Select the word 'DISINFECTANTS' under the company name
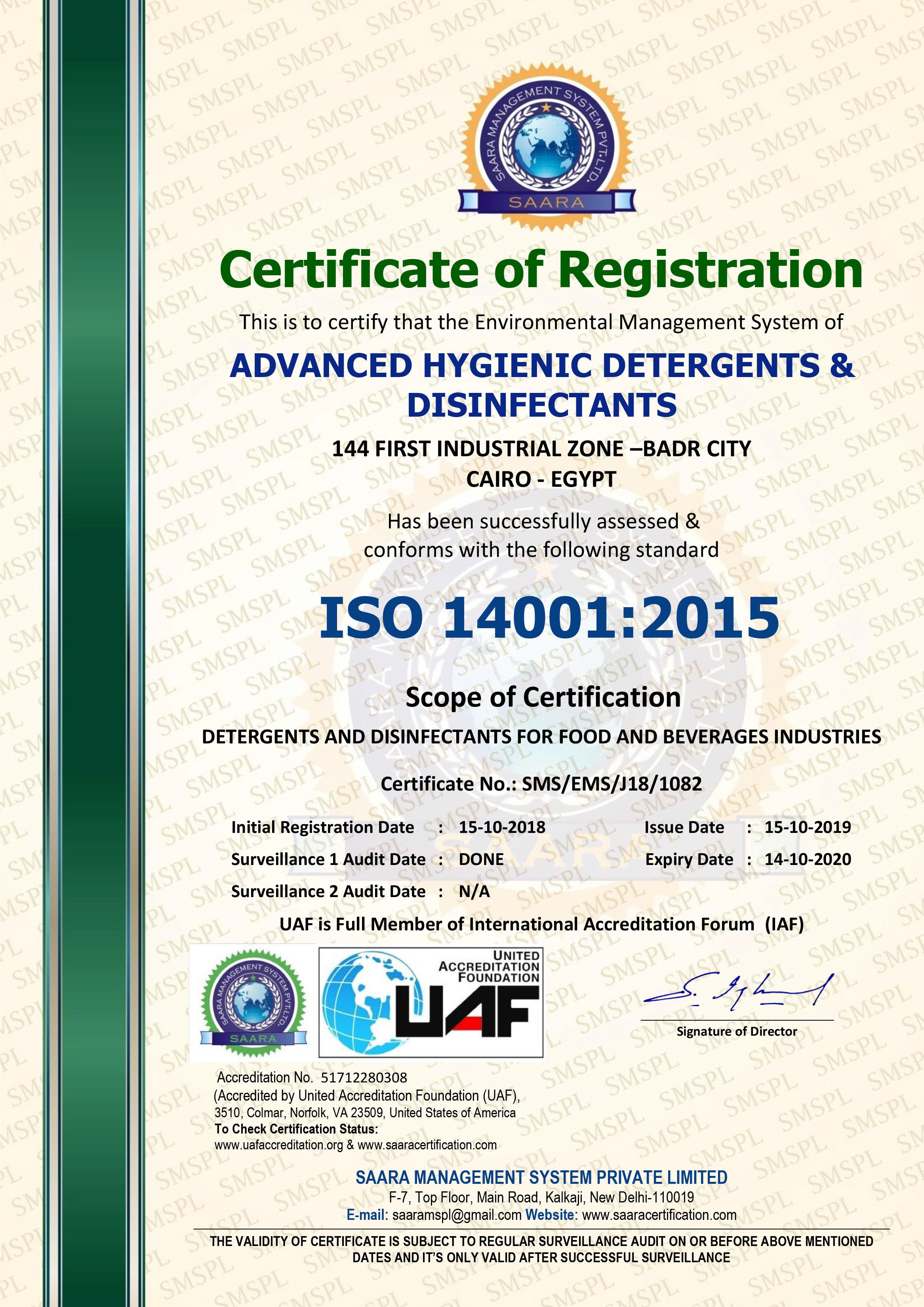 point(542,405)
